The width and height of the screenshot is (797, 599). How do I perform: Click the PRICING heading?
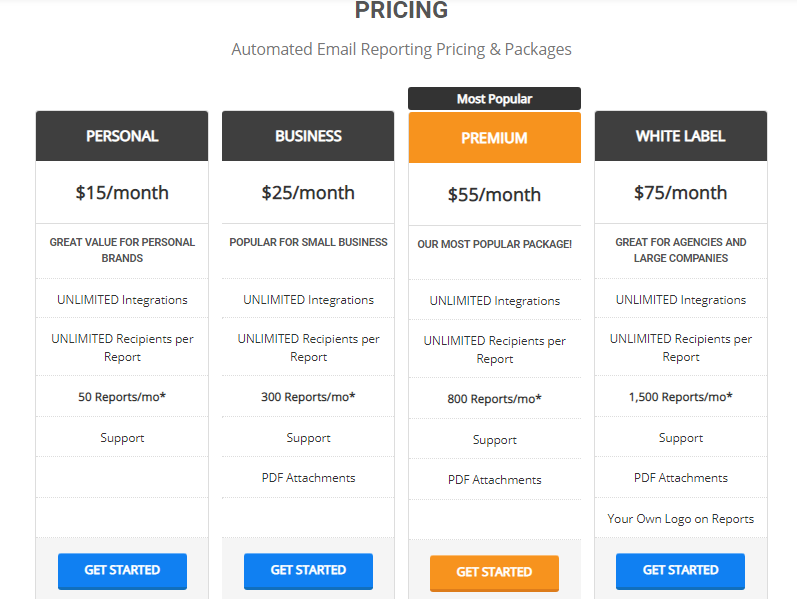point(402,10)
